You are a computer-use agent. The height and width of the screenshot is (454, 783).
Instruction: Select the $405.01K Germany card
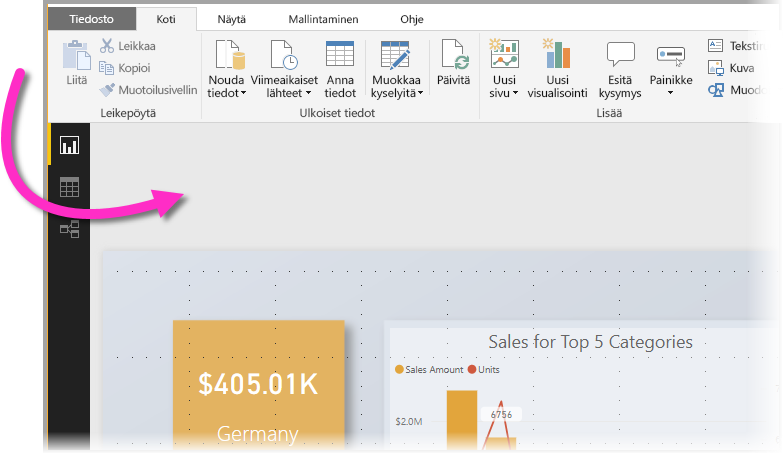259,385
